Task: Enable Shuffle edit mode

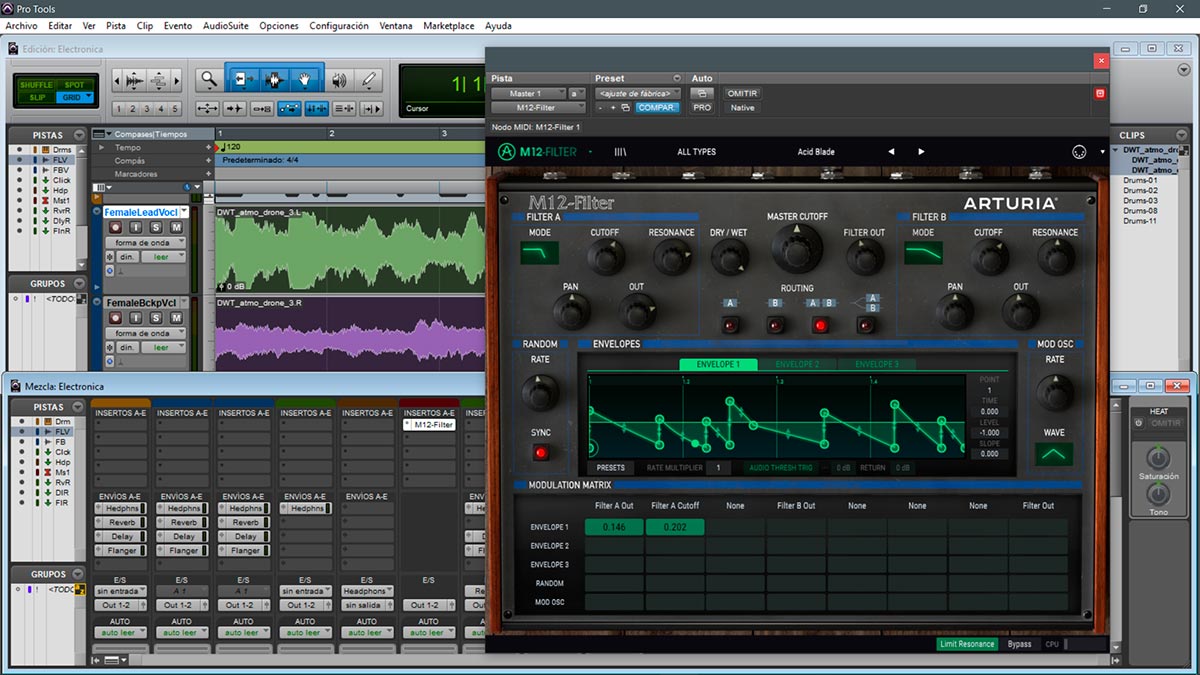Action: click(35, 85)
